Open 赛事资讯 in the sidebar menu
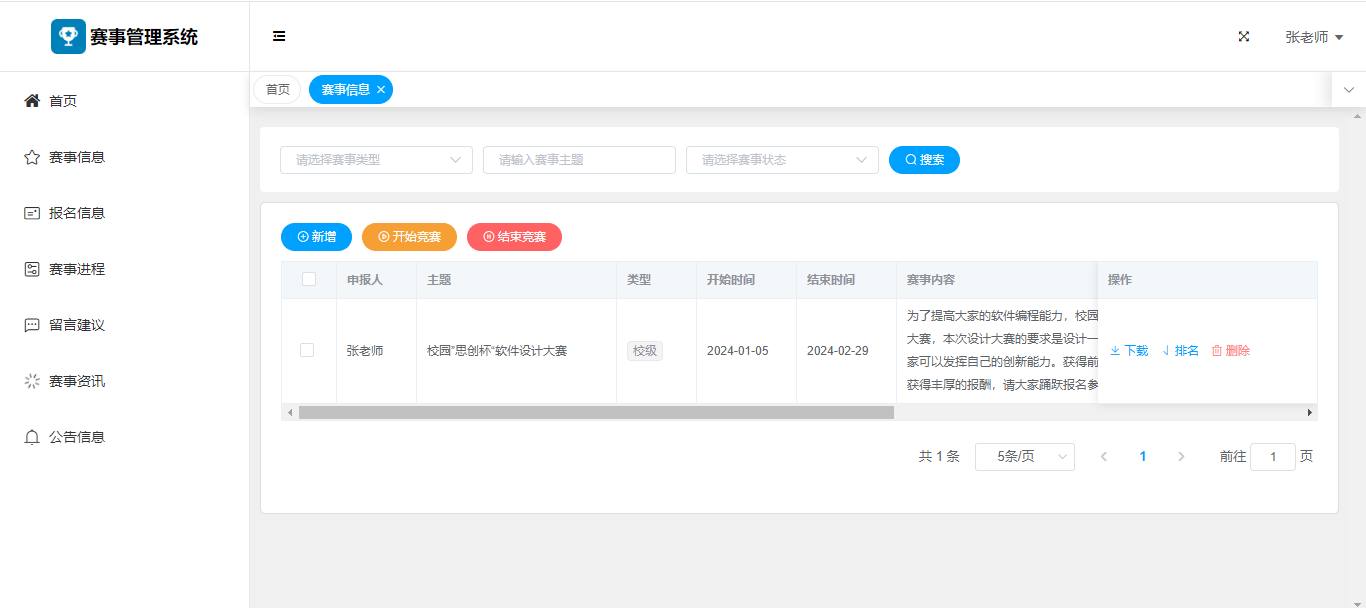The image size is (1366, 608). (77, 381)
